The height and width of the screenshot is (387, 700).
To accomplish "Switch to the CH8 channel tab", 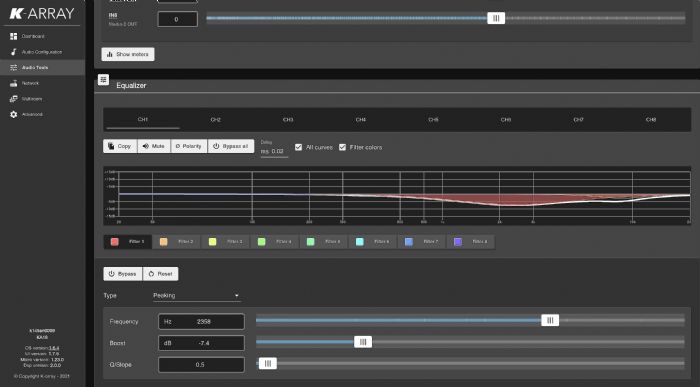I will (x=651, y=120).
